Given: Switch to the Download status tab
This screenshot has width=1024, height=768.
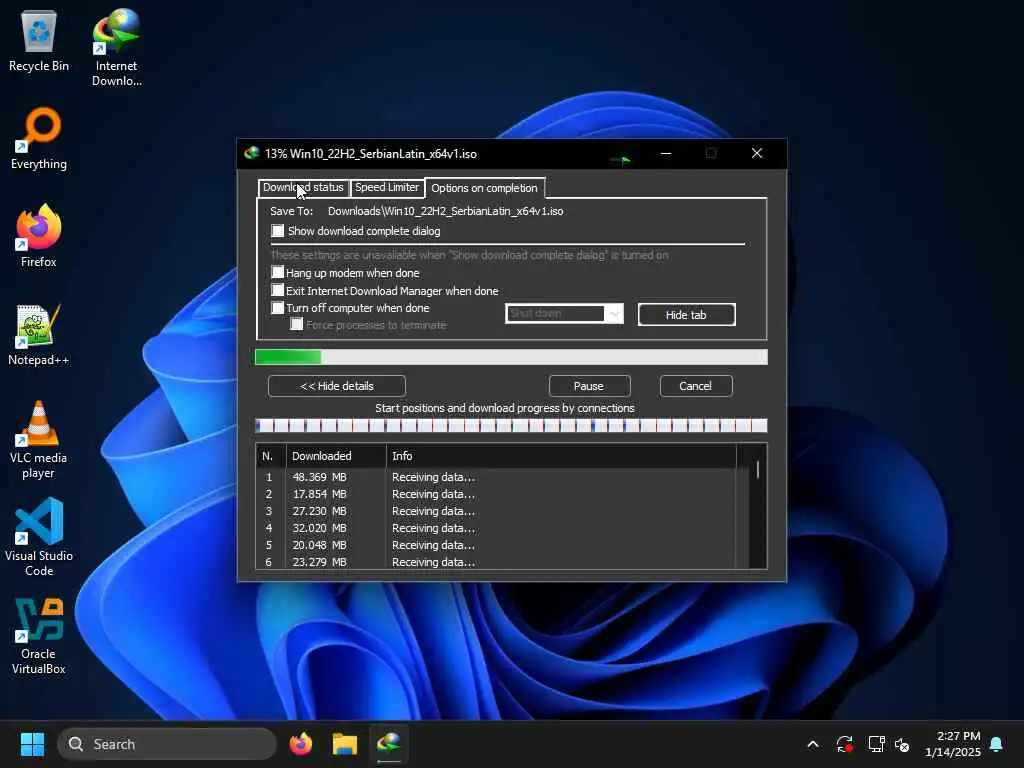Looking at the screenshot, I should 303,187.
